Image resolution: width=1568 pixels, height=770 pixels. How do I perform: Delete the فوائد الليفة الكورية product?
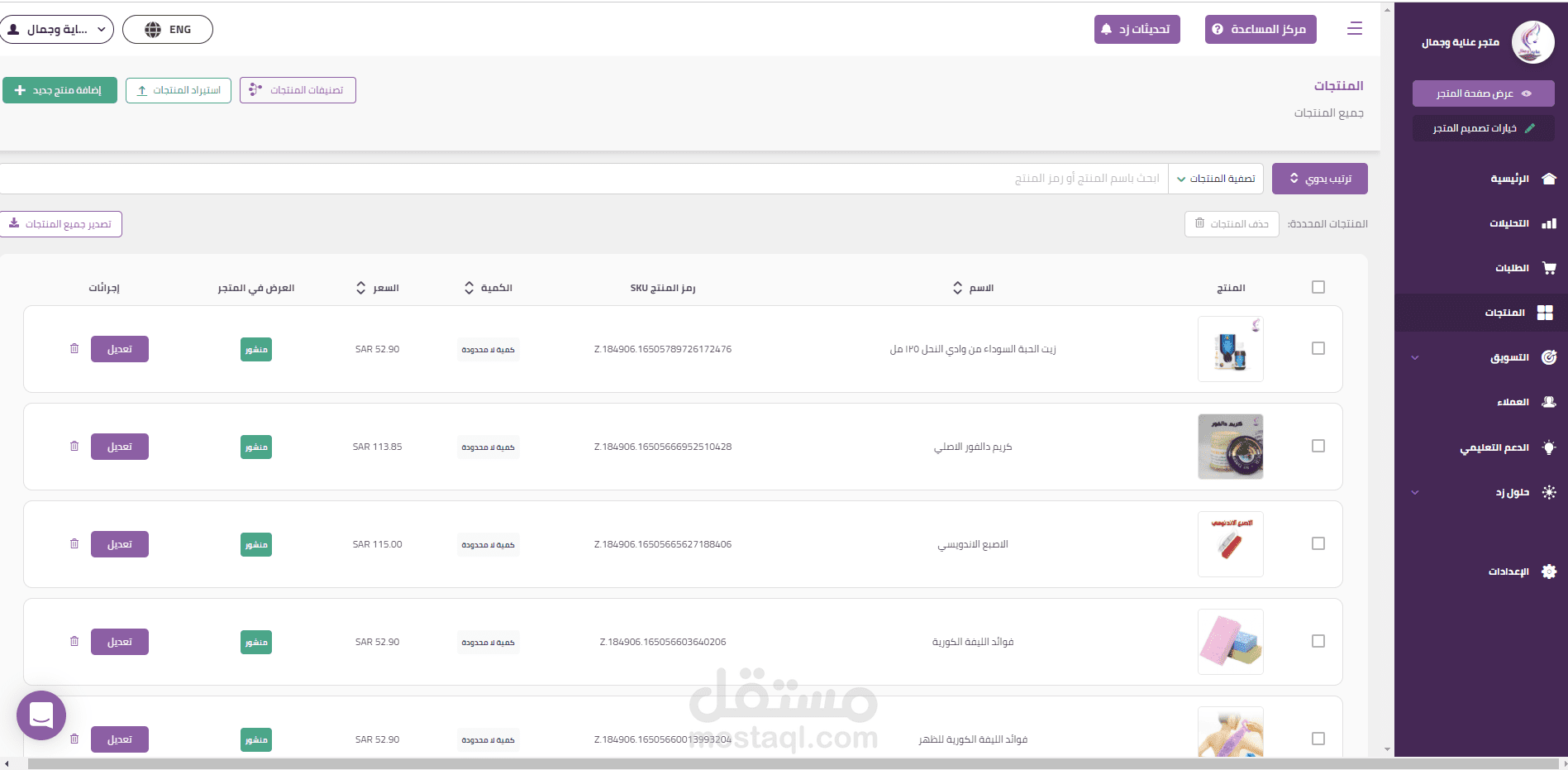pyautogui.click(x=74, y=642)
